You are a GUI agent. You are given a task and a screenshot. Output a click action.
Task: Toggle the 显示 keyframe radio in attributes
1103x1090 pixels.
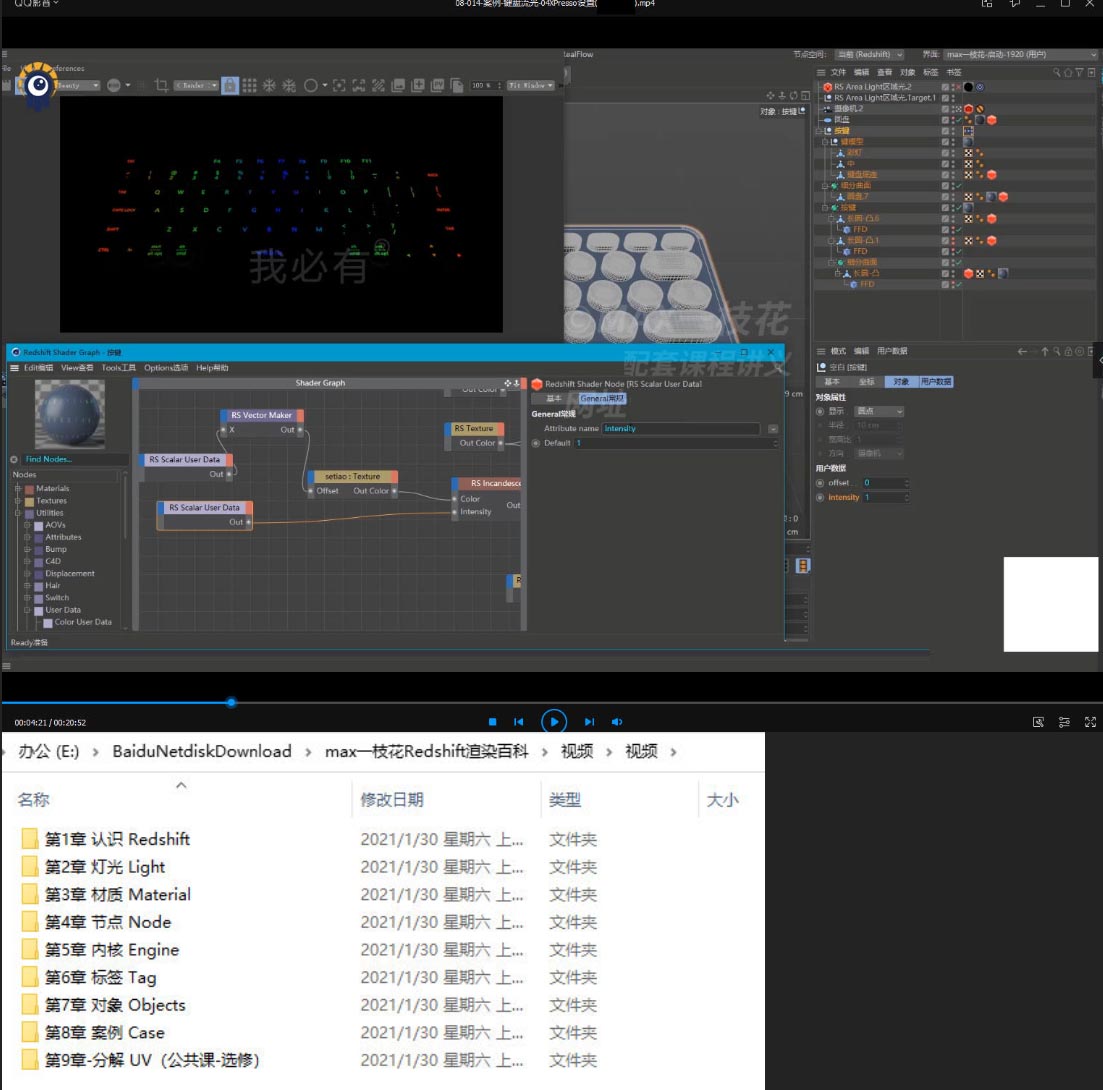pyautogui.click(x=820, y=411)
